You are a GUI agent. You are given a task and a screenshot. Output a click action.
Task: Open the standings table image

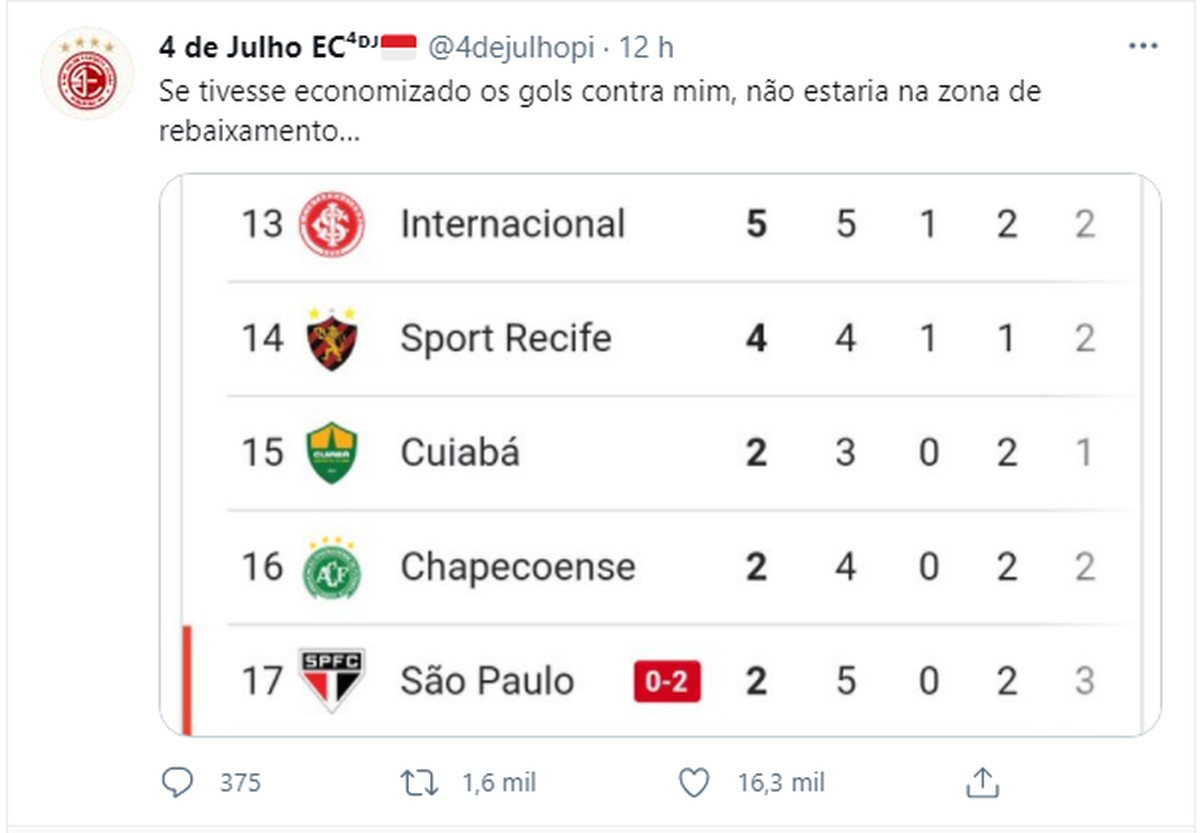pos(660,455)
